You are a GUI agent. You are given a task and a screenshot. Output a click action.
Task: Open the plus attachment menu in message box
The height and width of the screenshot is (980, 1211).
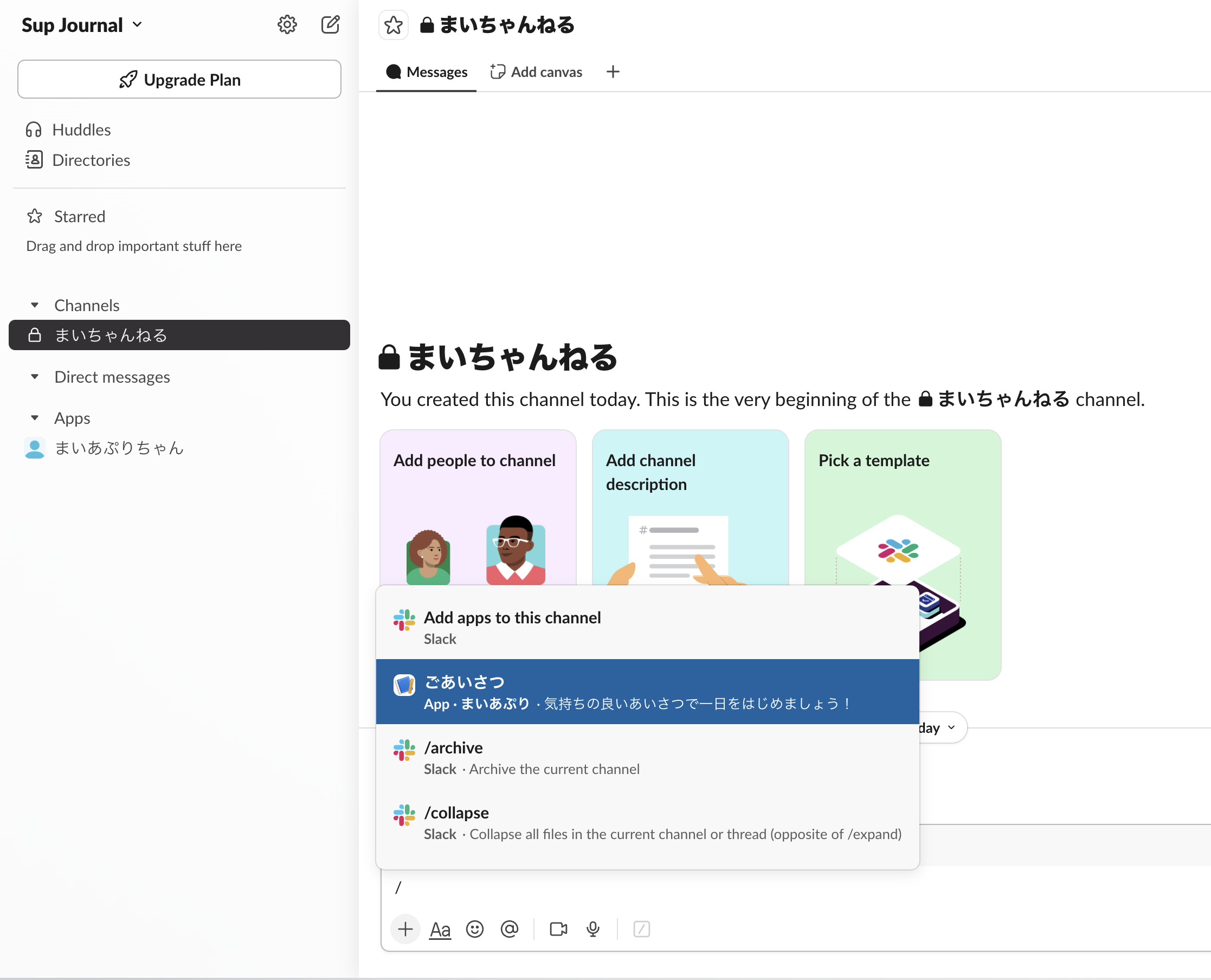(x=405, y=929)
